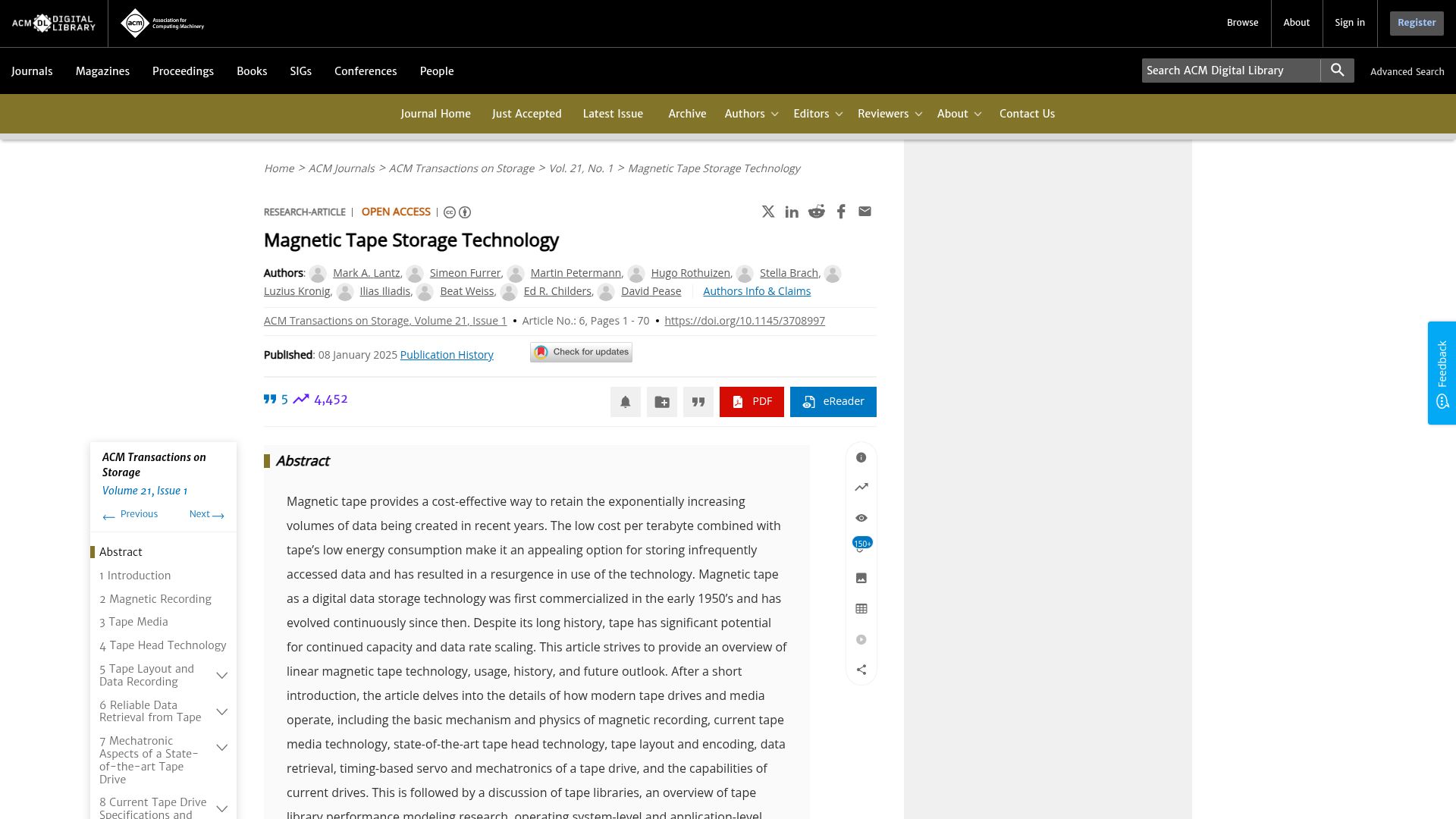Click the ACM Digital Library logo
The width and height of the screenshot is (1456, 819).
(54, 24)
